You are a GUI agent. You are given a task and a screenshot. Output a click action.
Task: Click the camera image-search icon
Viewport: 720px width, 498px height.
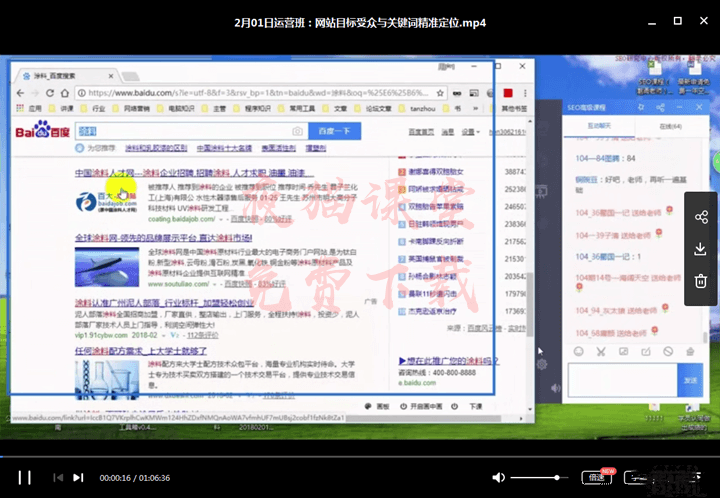(298, 131)
